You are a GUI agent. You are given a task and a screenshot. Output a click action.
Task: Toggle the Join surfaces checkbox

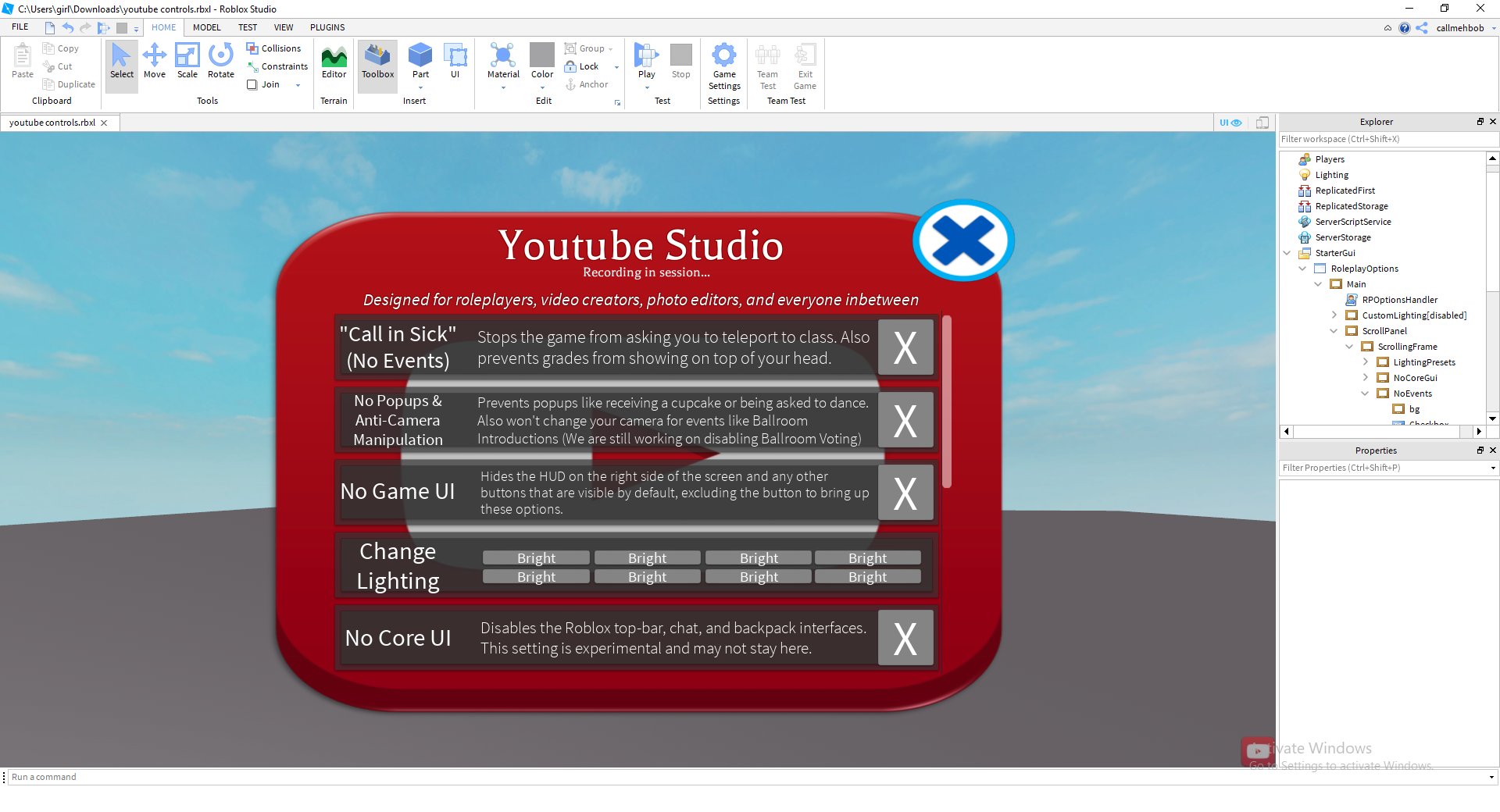coord(252,84)
